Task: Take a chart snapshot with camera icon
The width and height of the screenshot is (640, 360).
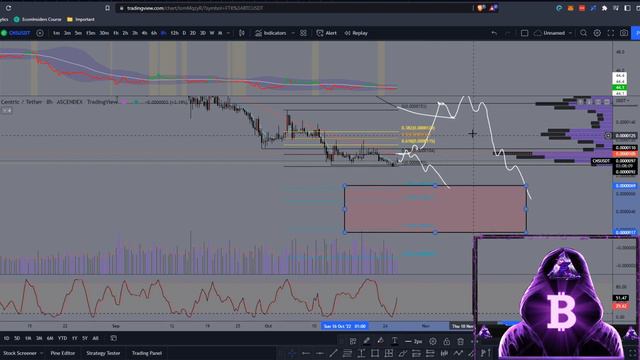Action: pos(624,33)
